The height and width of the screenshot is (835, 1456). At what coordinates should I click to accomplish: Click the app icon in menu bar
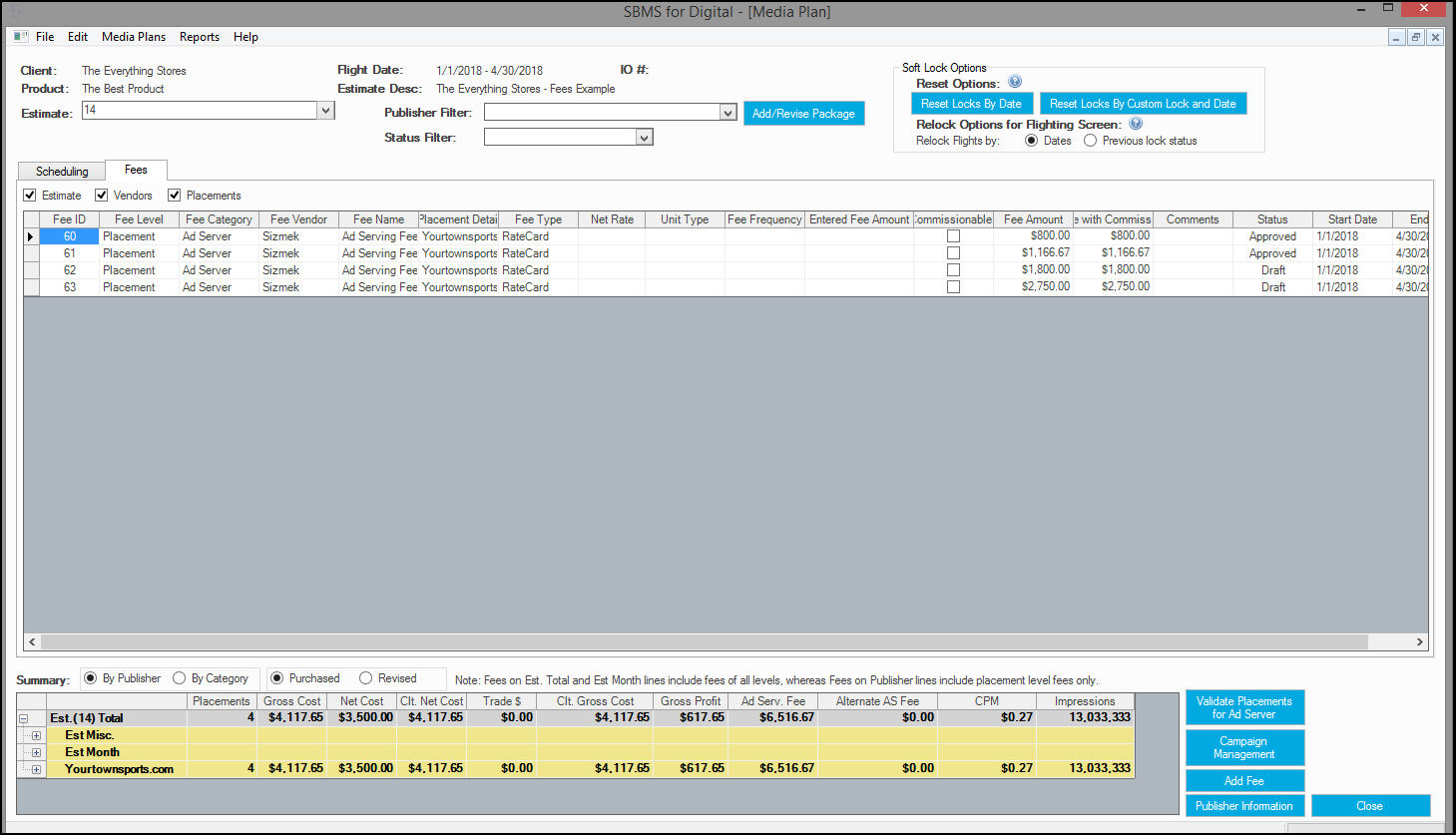[x=21, y=36]
